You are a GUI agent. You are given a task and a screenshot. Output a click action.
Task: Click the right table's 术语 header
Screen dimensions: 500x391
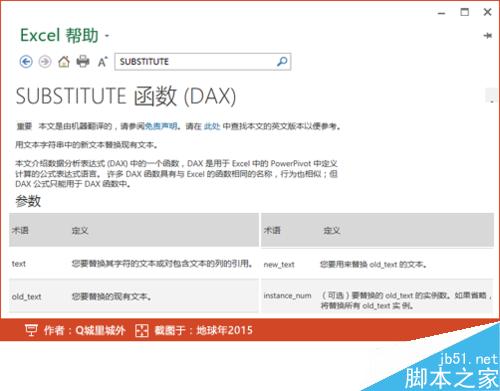(272, 230)
